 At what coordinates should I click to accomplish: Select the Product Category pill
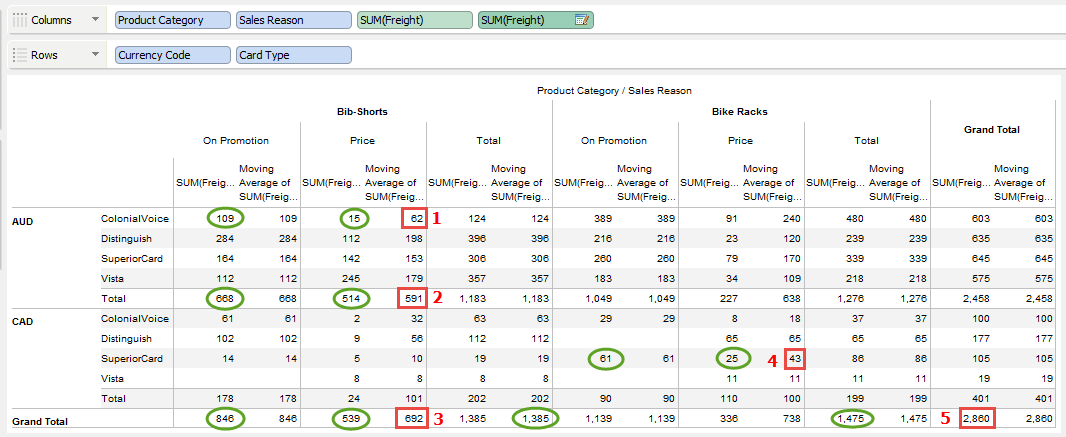coord(173,20)
